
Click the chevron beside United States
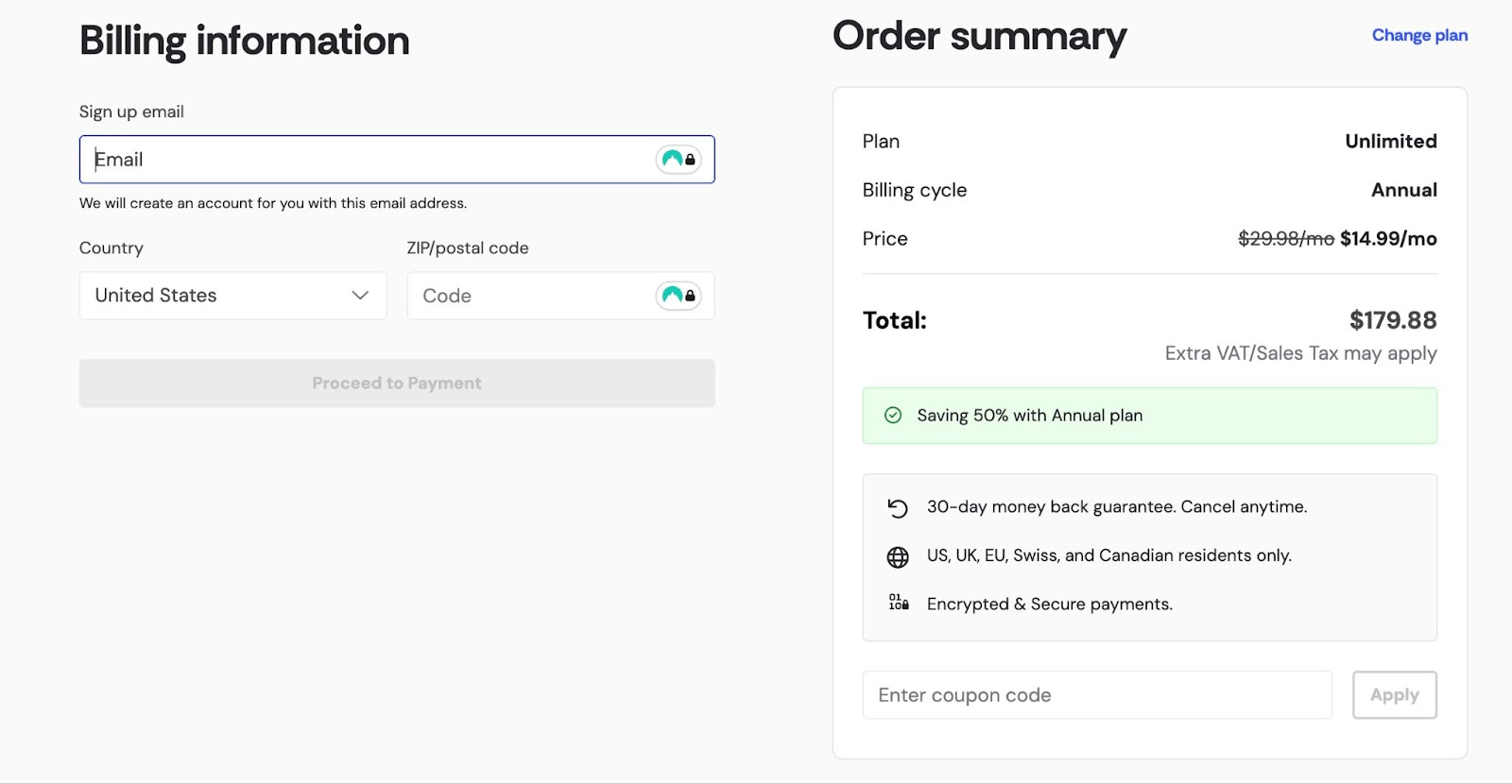(x=359, y=296)
